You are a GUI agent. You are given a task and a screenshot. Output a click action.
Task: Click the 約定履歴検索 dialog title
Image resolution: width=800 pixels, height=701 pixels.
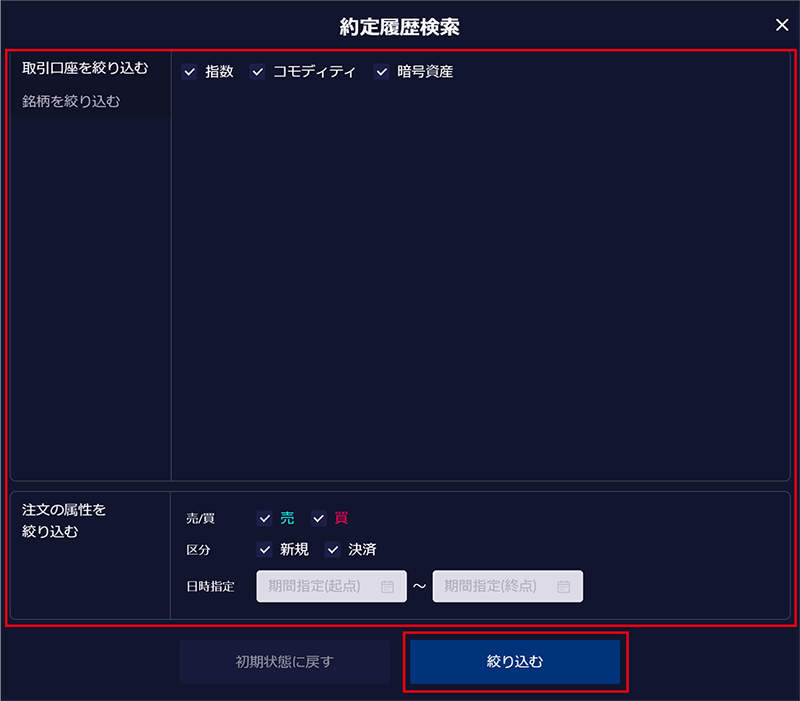[x=399, y=27]
